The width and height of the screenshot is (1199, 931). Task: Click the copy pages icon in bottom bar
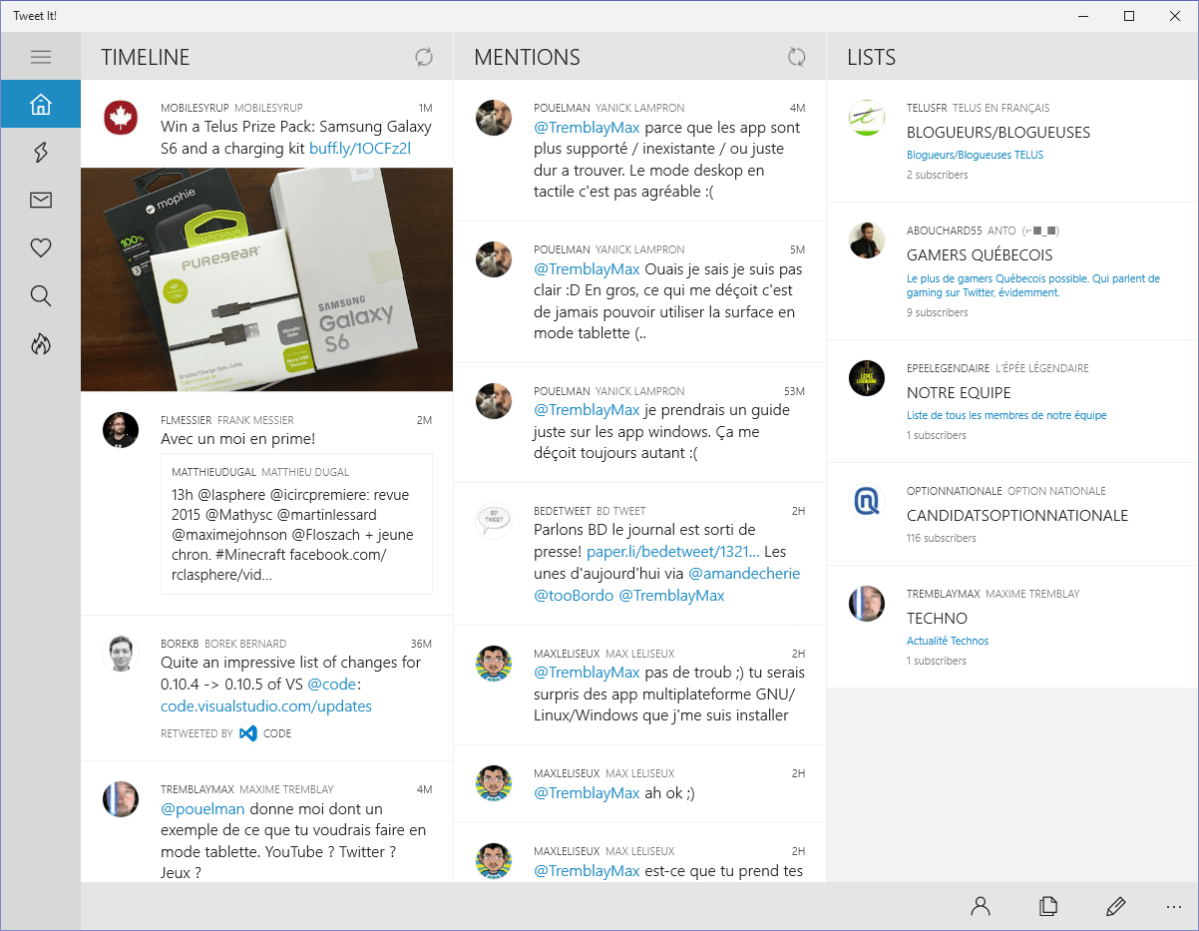point(1048,907)
